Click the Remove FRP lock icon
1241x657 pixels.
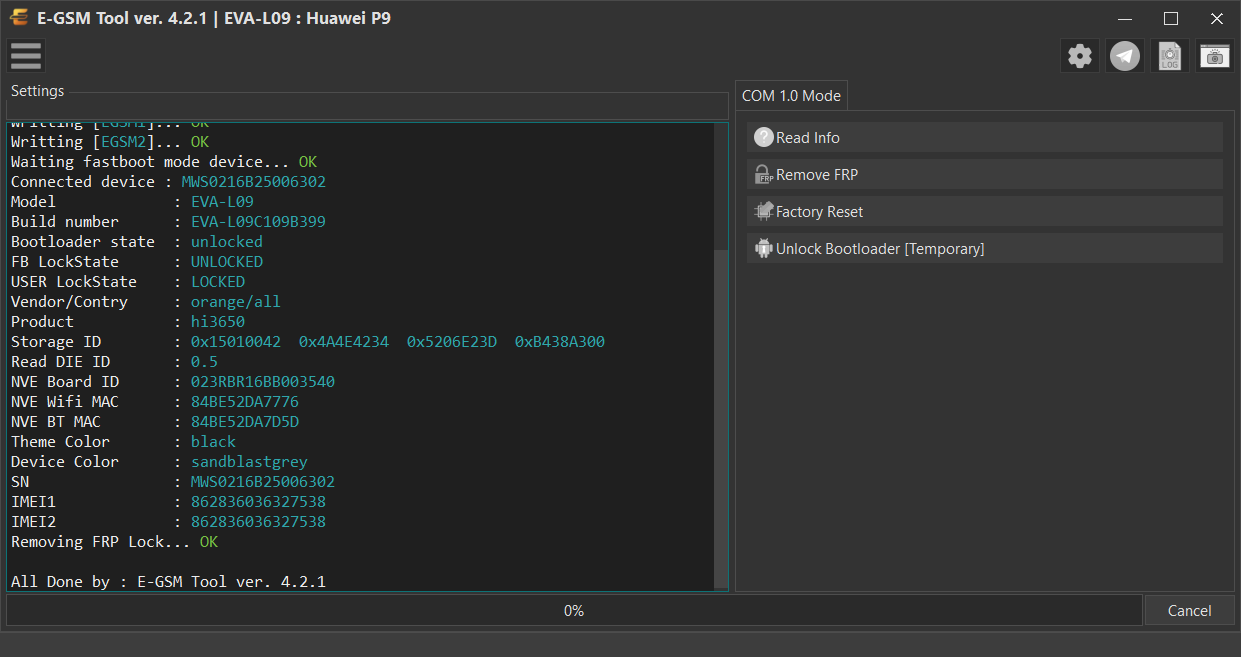764,174
